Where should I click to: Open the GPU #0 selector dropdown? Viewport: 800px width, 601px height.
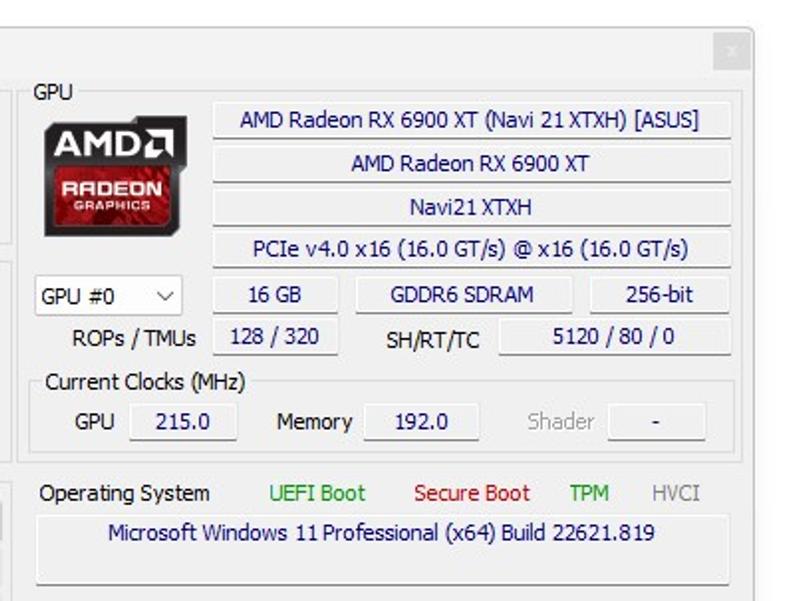pyautogui.click(x=108, y=296)
